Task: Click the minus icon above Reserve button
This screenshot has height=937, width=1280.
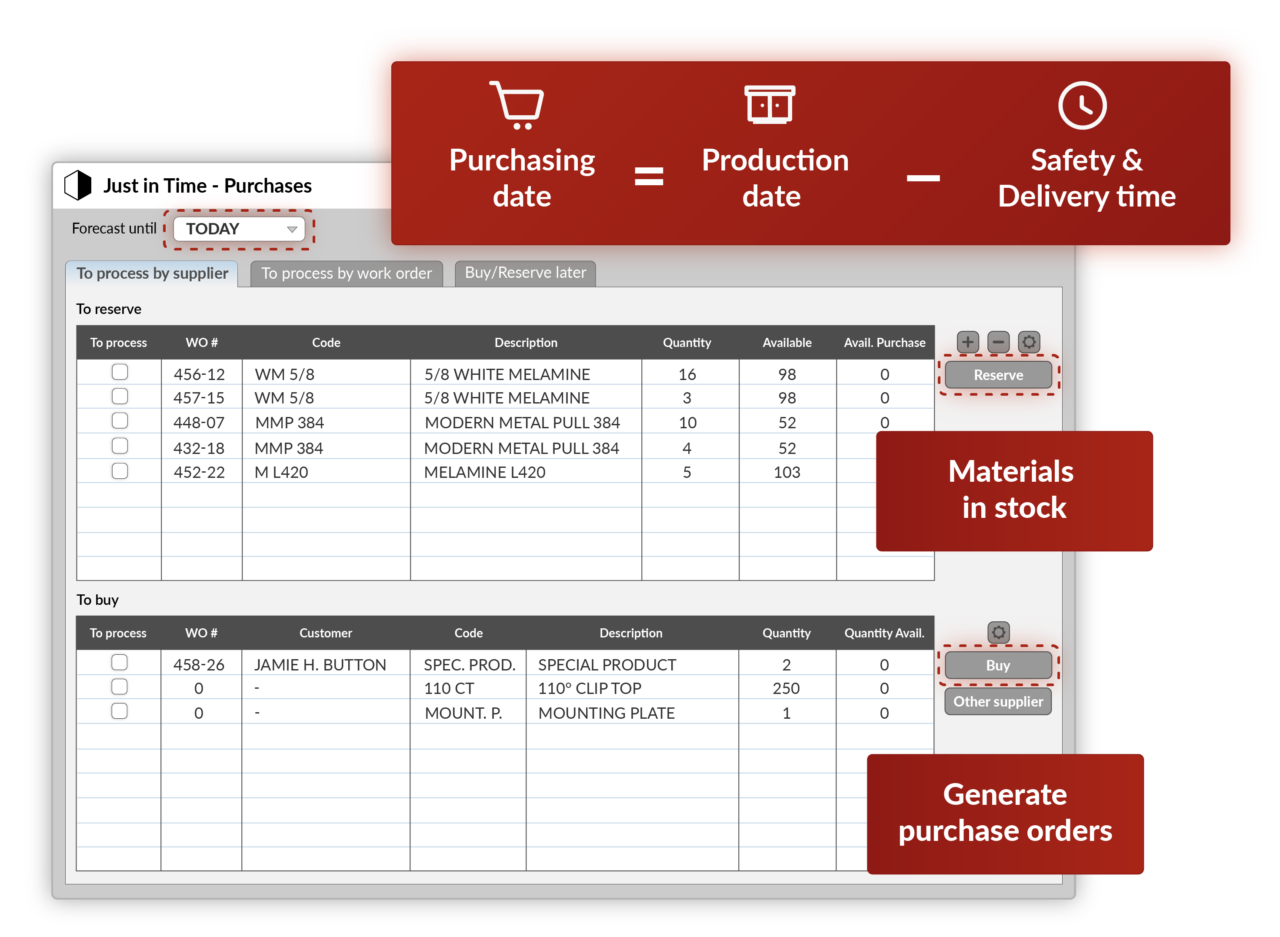Action: tap(998, 342)
